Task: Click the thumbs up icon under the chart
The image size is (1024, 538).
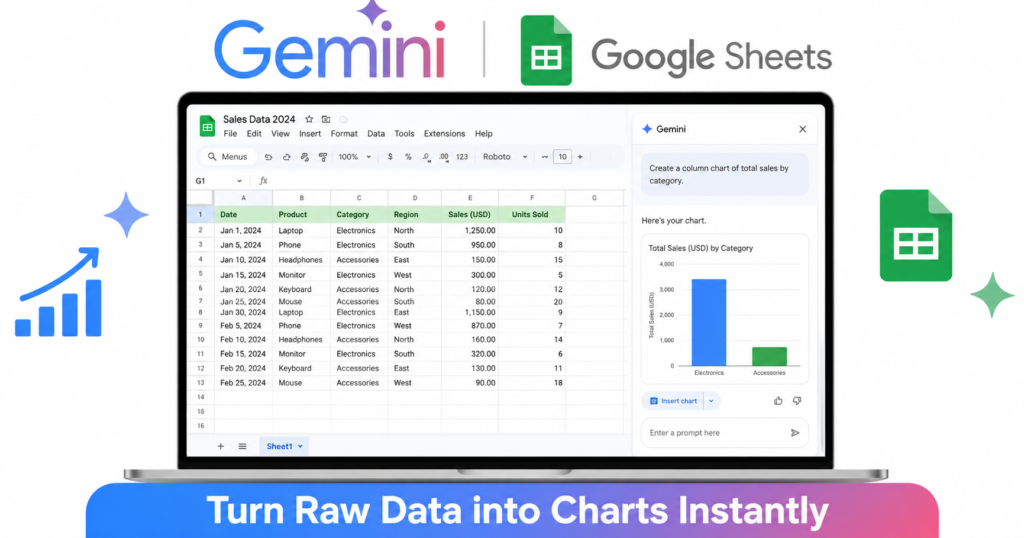Action: (x=778, y=401)
